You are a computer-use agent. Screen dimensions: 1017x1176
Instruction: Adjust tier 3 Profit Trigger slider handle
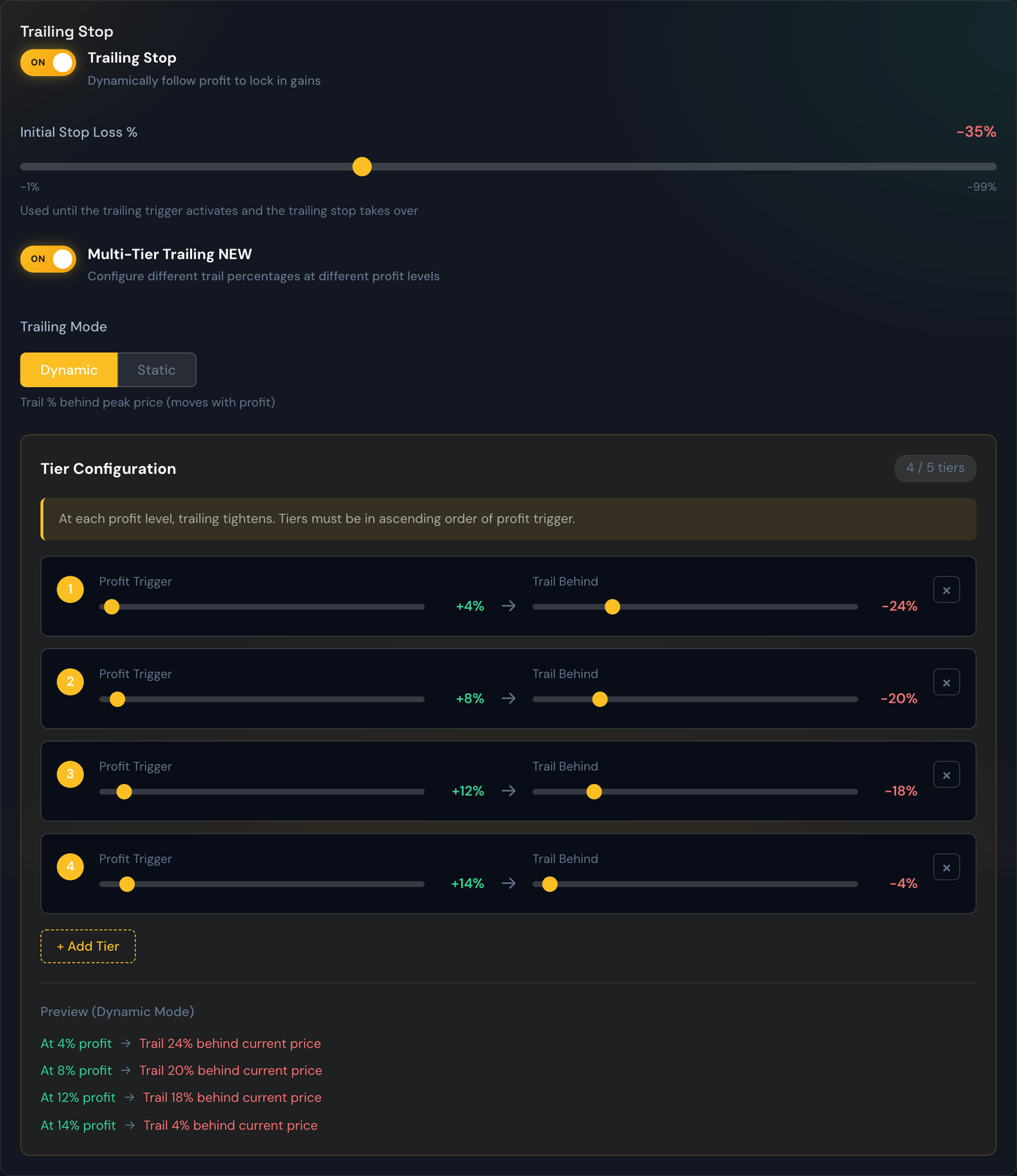(124, 792)
